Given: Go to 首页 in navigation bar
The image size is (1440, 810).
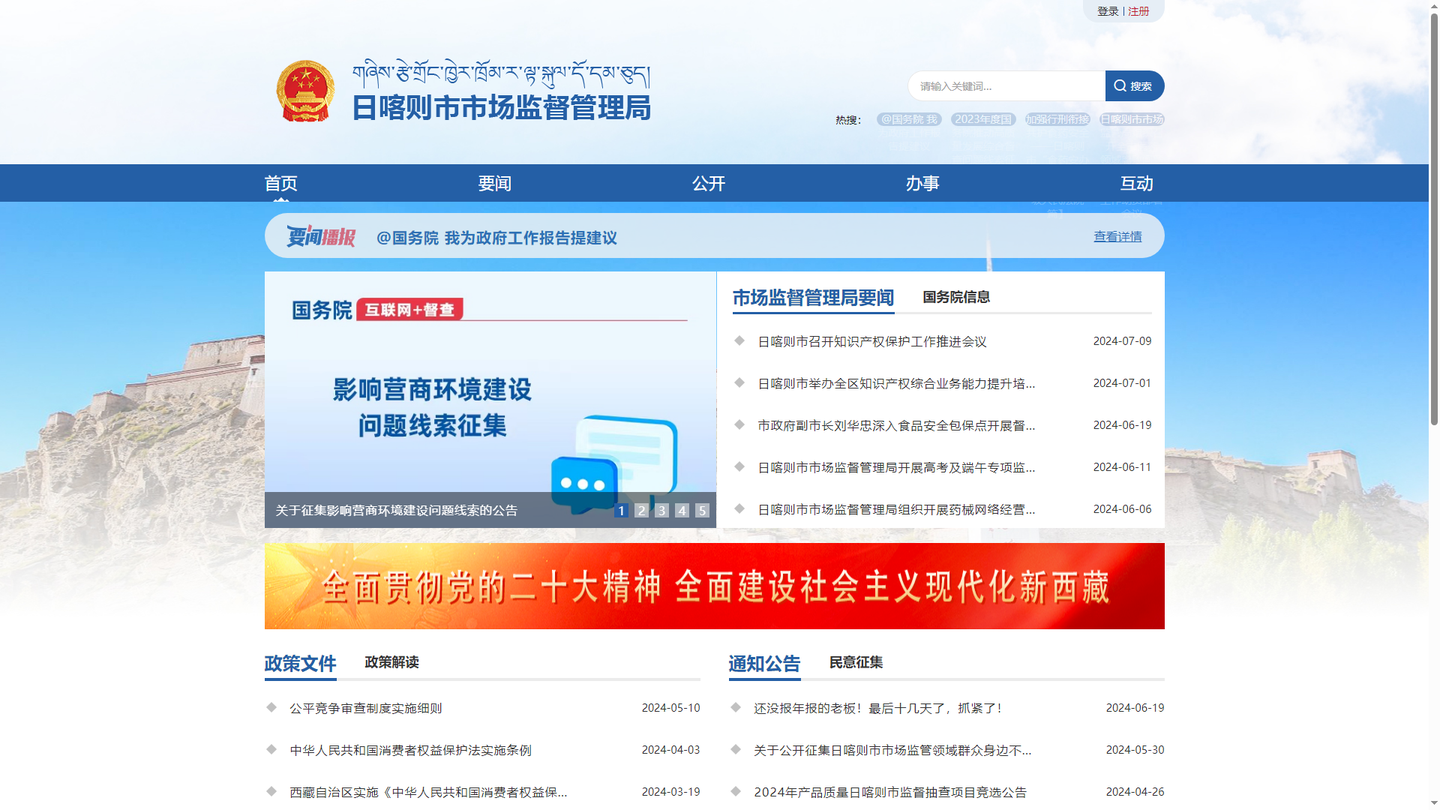Looking at the screenshot, I should pyautogui.click(x=281, y=183).
